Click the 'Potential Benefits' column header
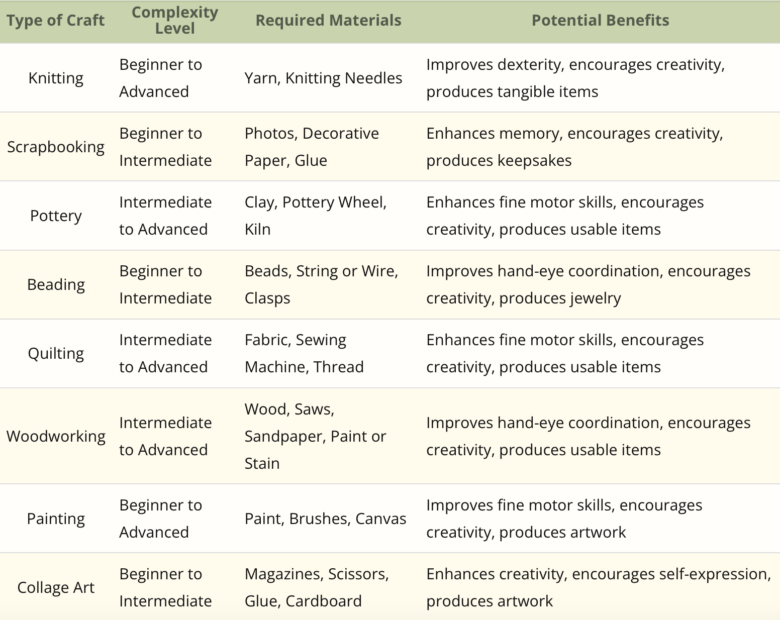 coord(600,21)
